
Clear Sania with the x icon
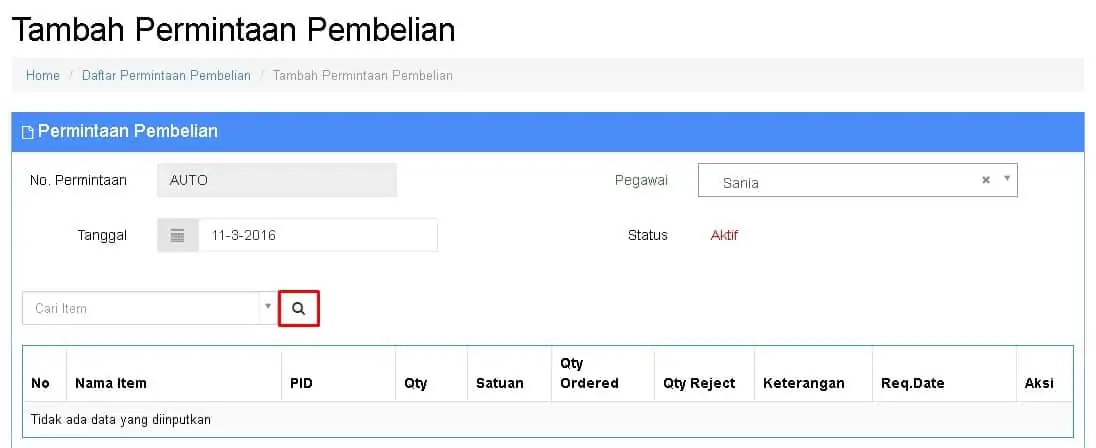[986, 180]
